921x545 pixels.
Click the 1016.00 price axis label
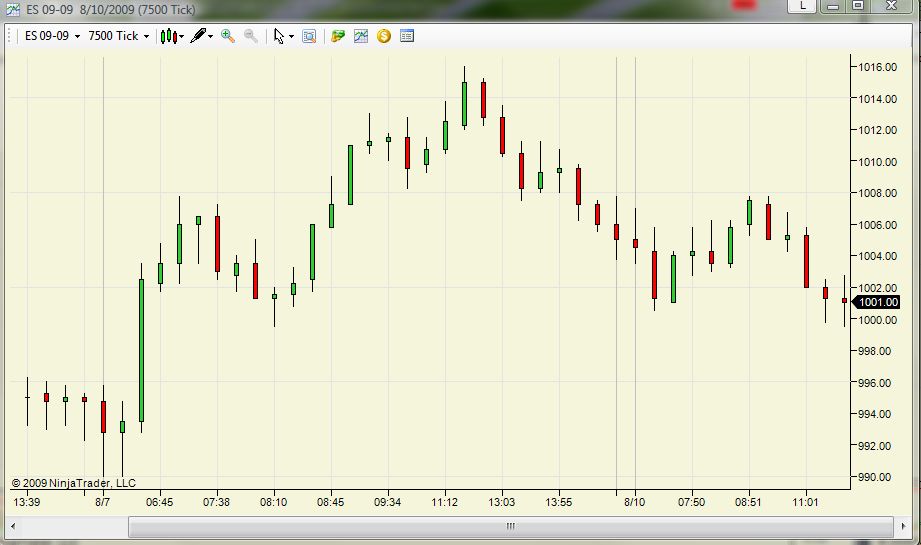tap(878, 67)
